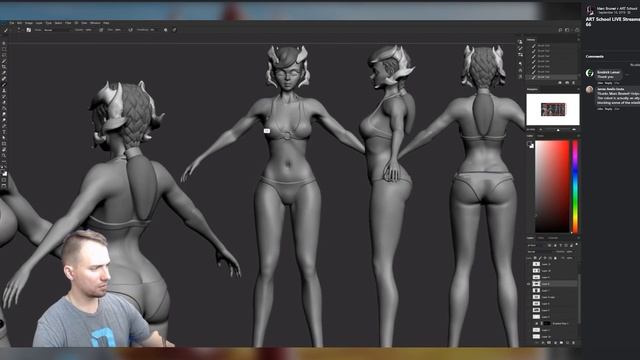Select the Type tool in the toolbox
This screenshot has width=640, height=360.
[x=4, y=132]
